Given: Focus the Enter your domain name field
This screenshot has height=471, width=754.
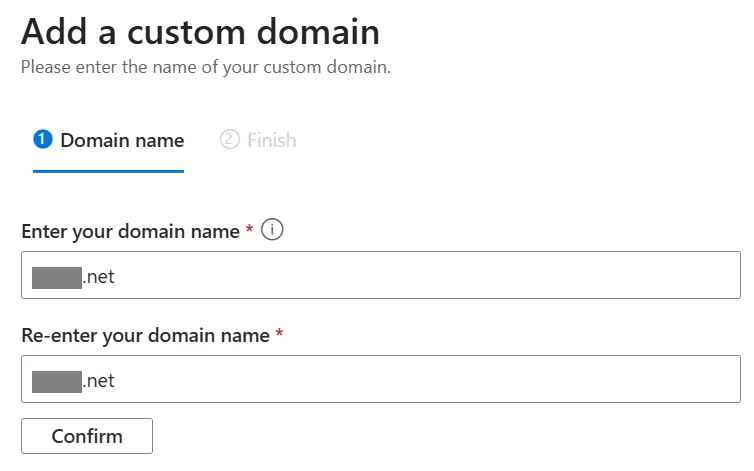Looking at the screenshot, I should point(381,275).
